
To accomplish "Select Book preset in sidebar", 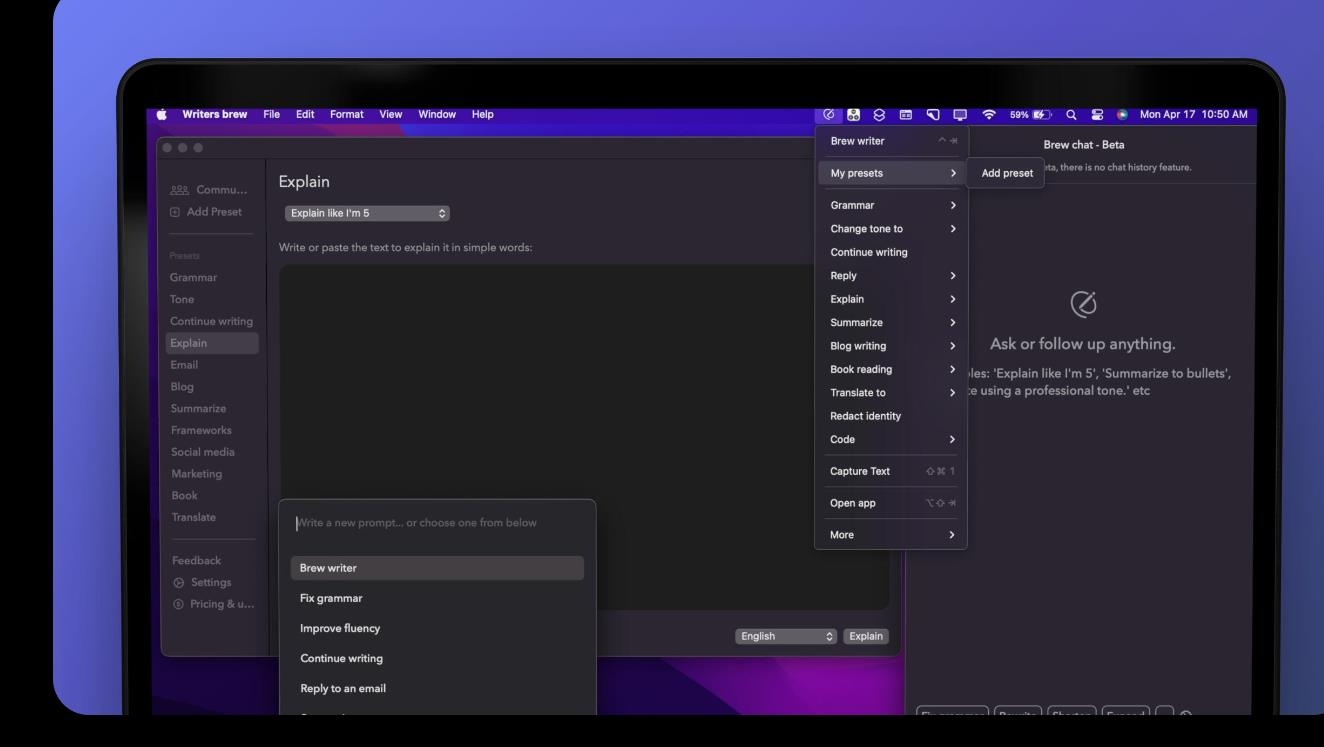I will click(x=184, y=495).
